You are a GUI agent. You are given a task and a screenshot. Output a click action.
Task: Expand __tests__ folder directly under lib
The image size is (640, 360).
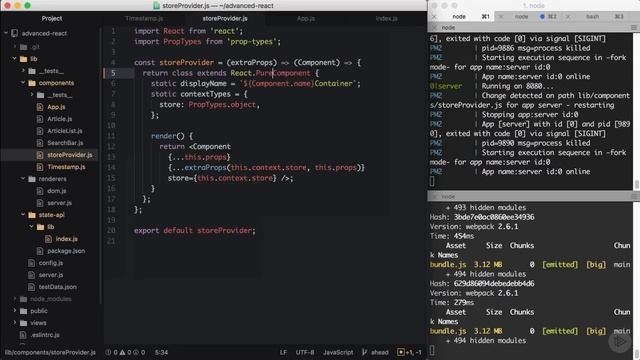point(23,71)
